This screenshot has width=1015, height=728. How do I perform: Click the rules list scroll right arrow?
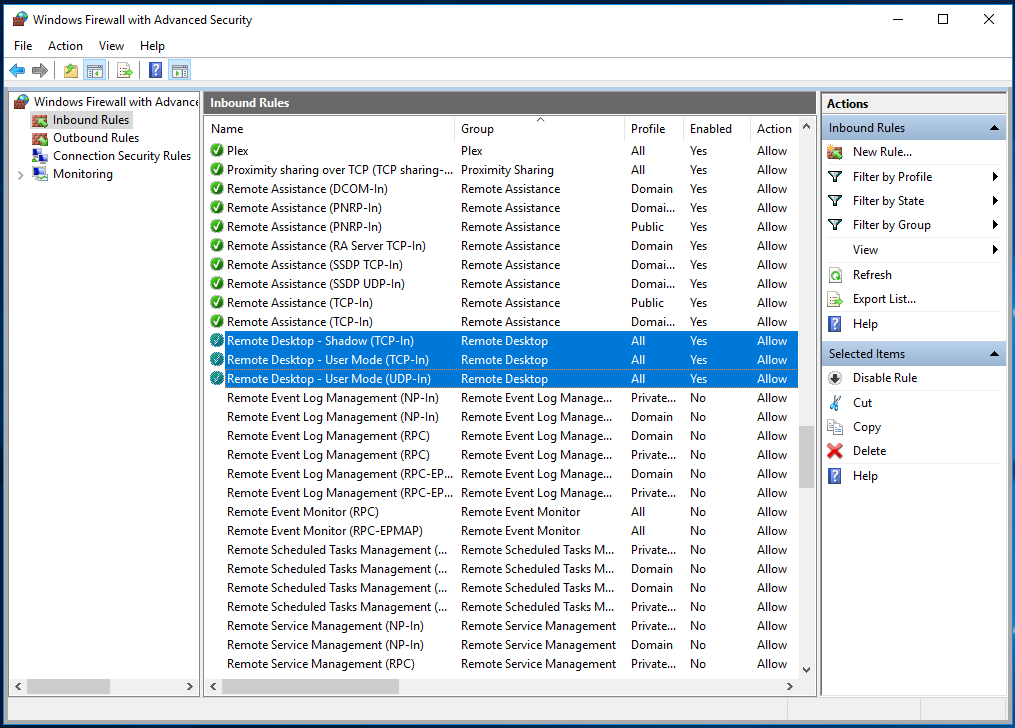(790, 687)
